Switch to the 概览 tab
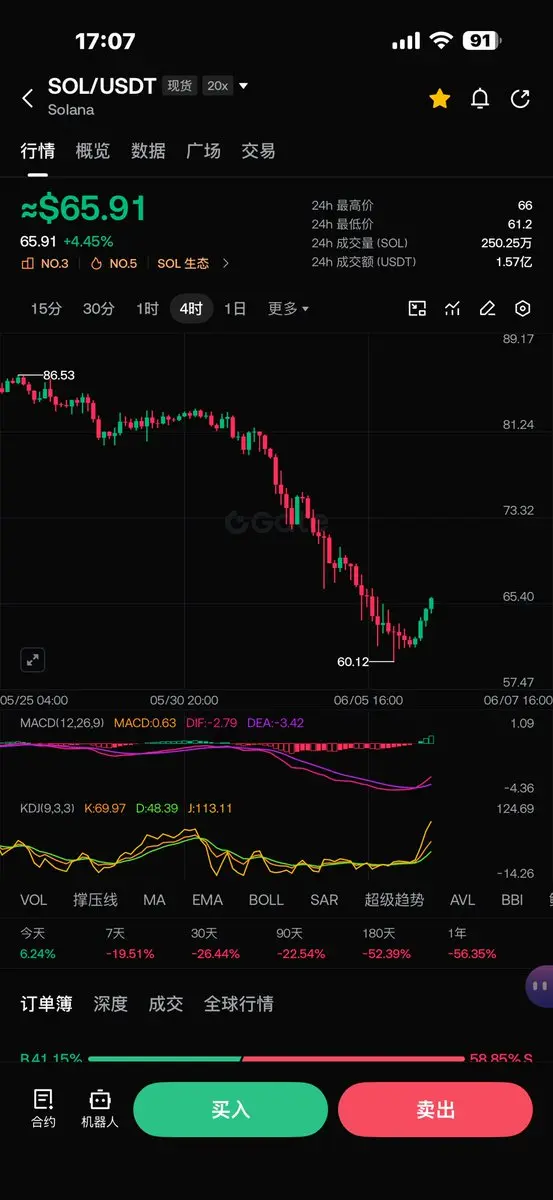 (93, 151)
